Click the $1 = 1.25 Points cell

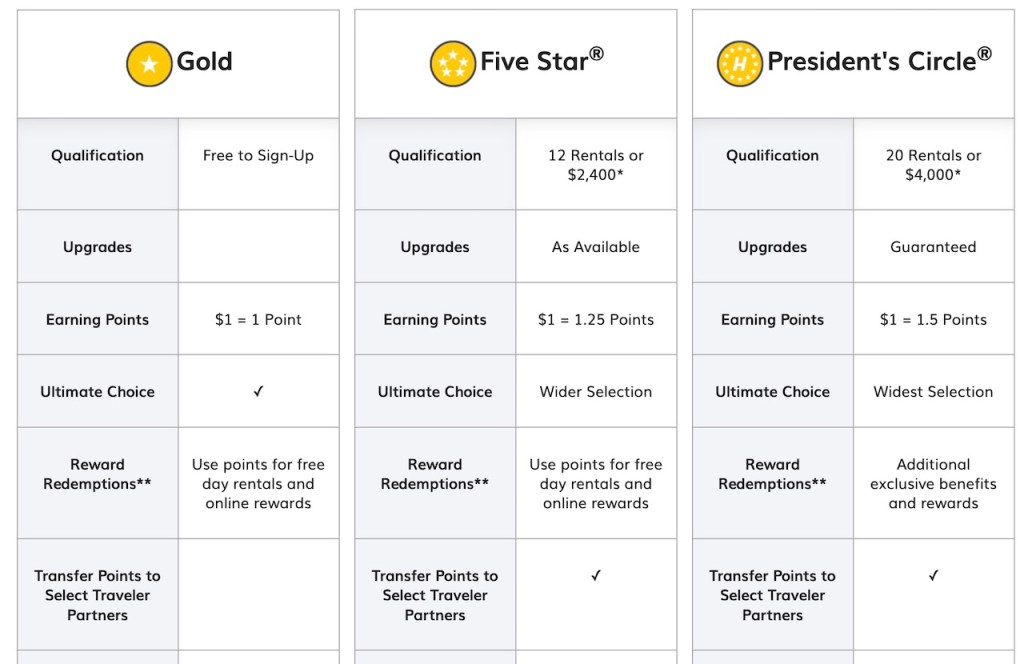click(596, 320)
